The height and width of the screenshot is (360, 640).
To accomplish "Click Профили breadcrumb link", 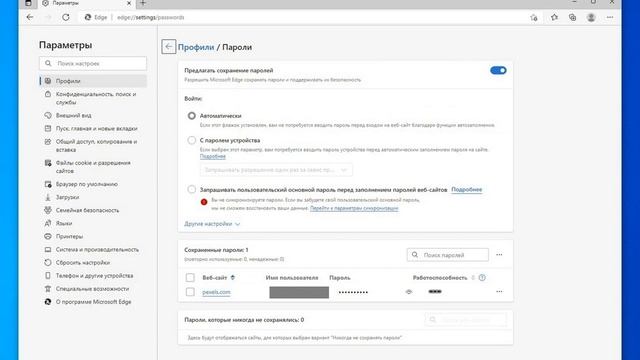I will (196, 47).
